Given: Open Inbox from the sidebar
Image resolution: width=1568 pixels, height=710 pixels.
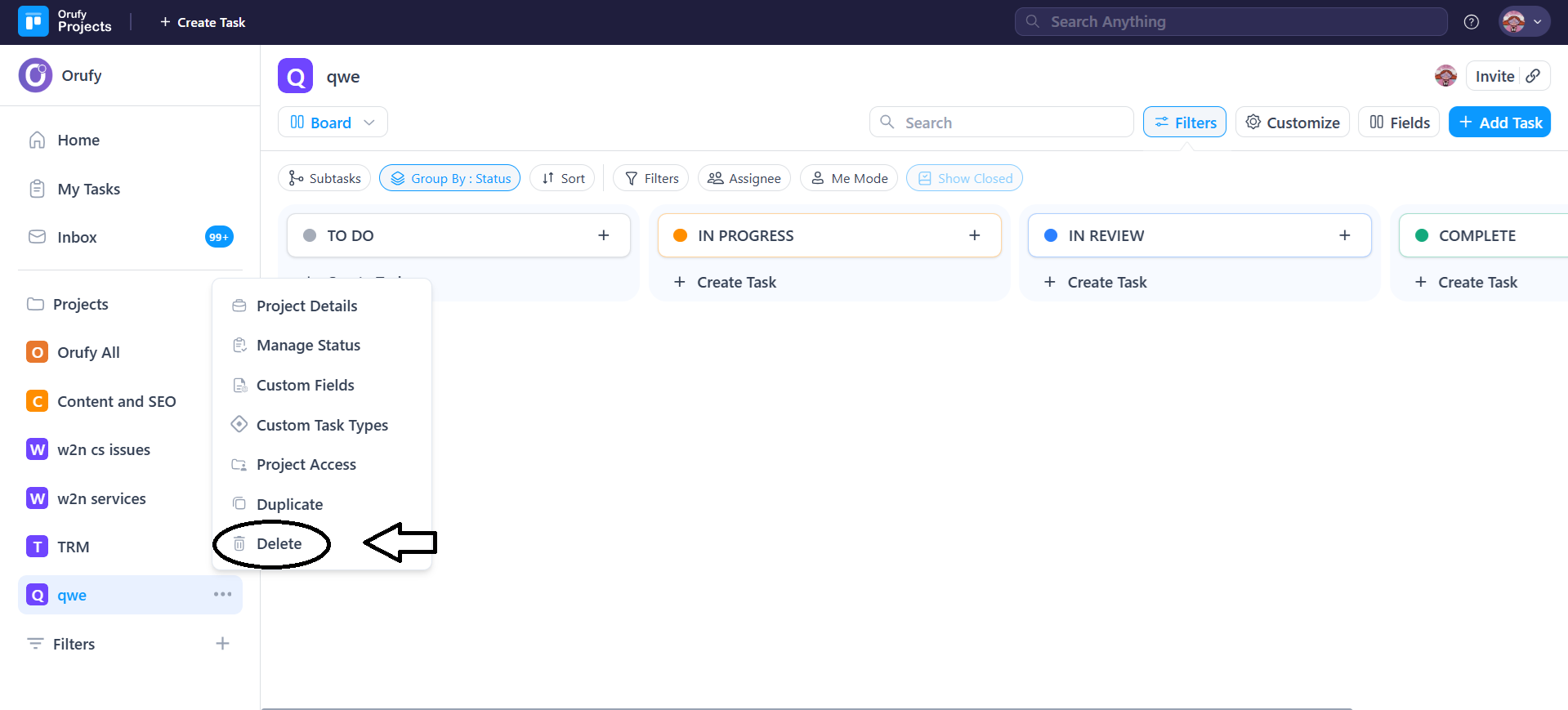Looking at the screenshot, I should [x=77, y=237].
